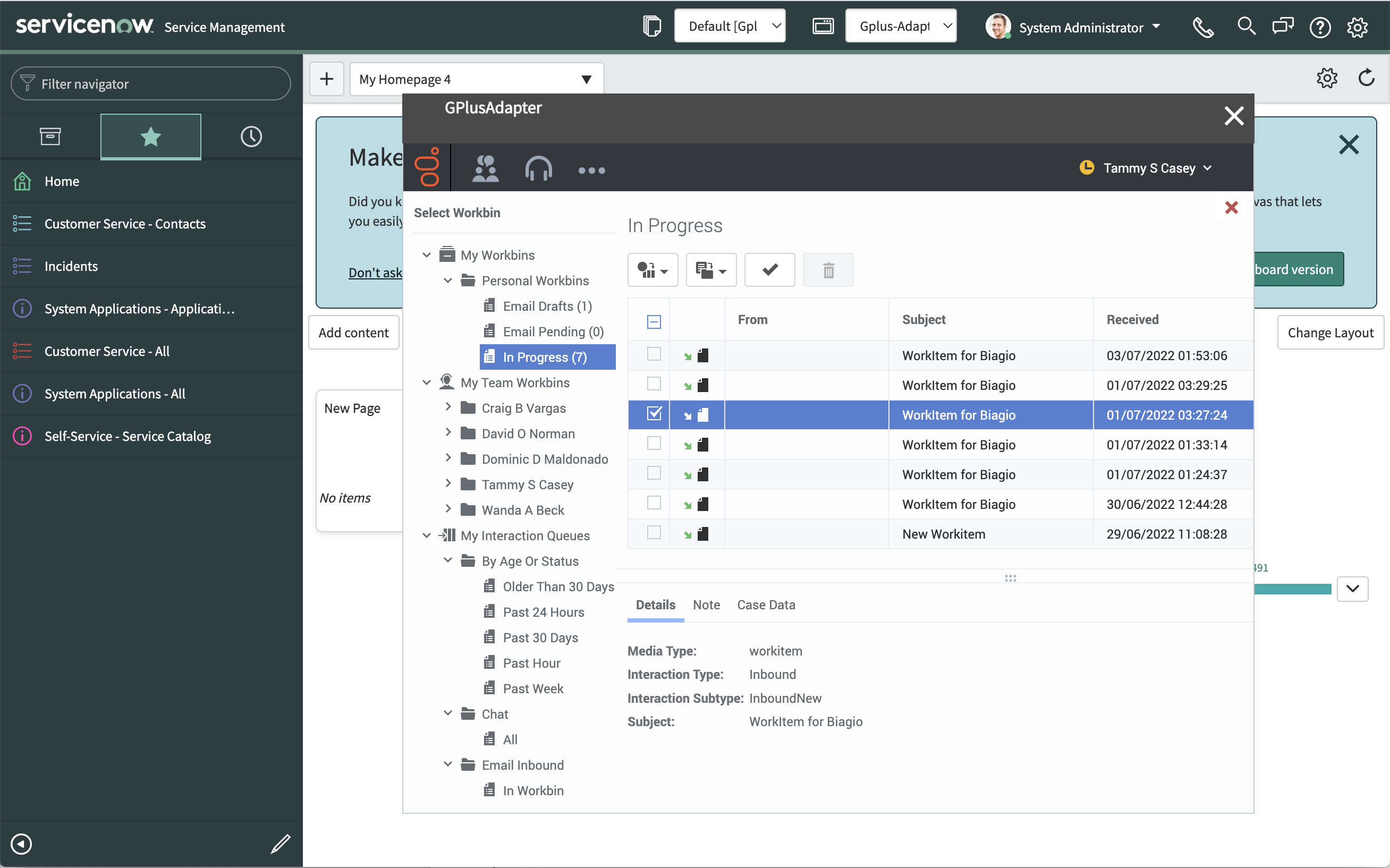Click the homepage settings gear icon

[1327, 78]
